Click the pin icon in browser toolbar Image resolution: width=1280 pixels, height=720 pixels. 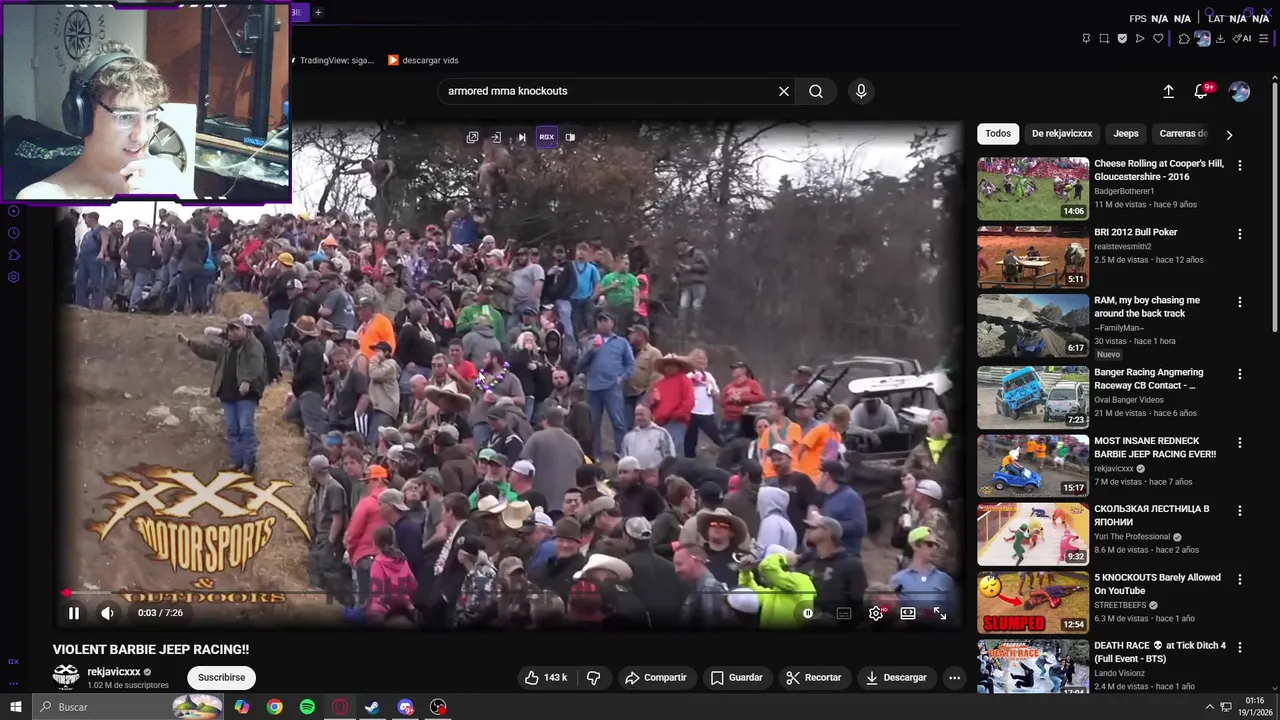1086,39
